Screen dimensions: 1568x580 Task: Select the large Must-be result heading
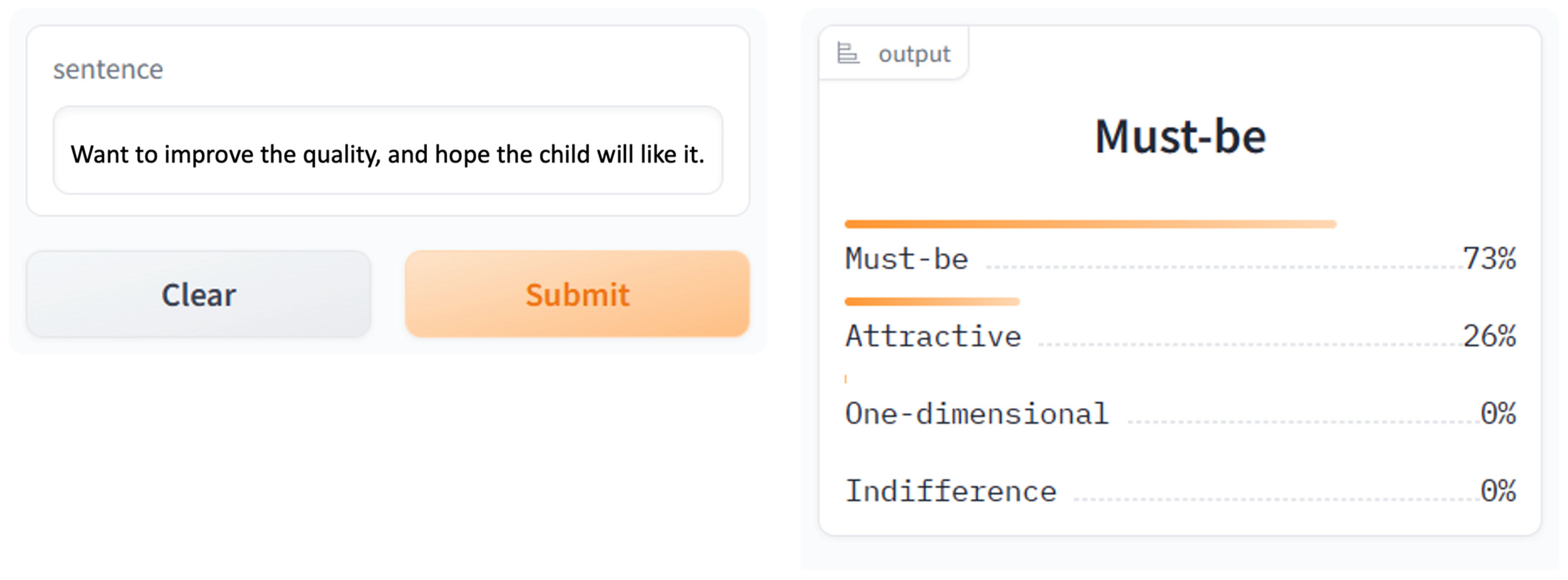[x=1180, y=136]
